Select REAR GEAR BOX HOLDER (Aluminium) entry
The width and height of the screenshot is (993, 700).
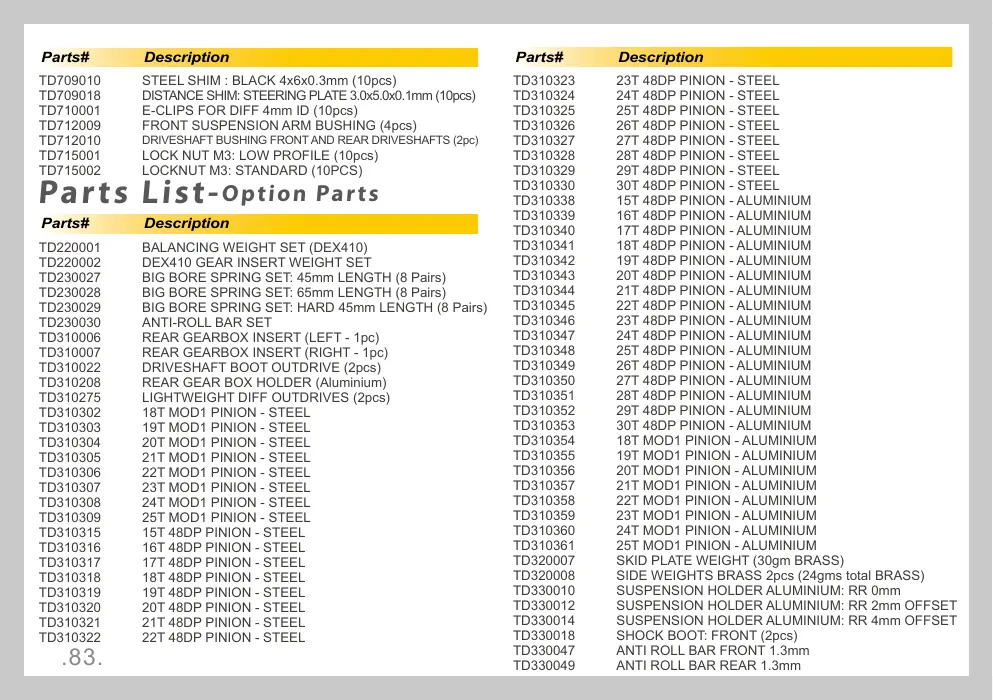click(212, 383)
